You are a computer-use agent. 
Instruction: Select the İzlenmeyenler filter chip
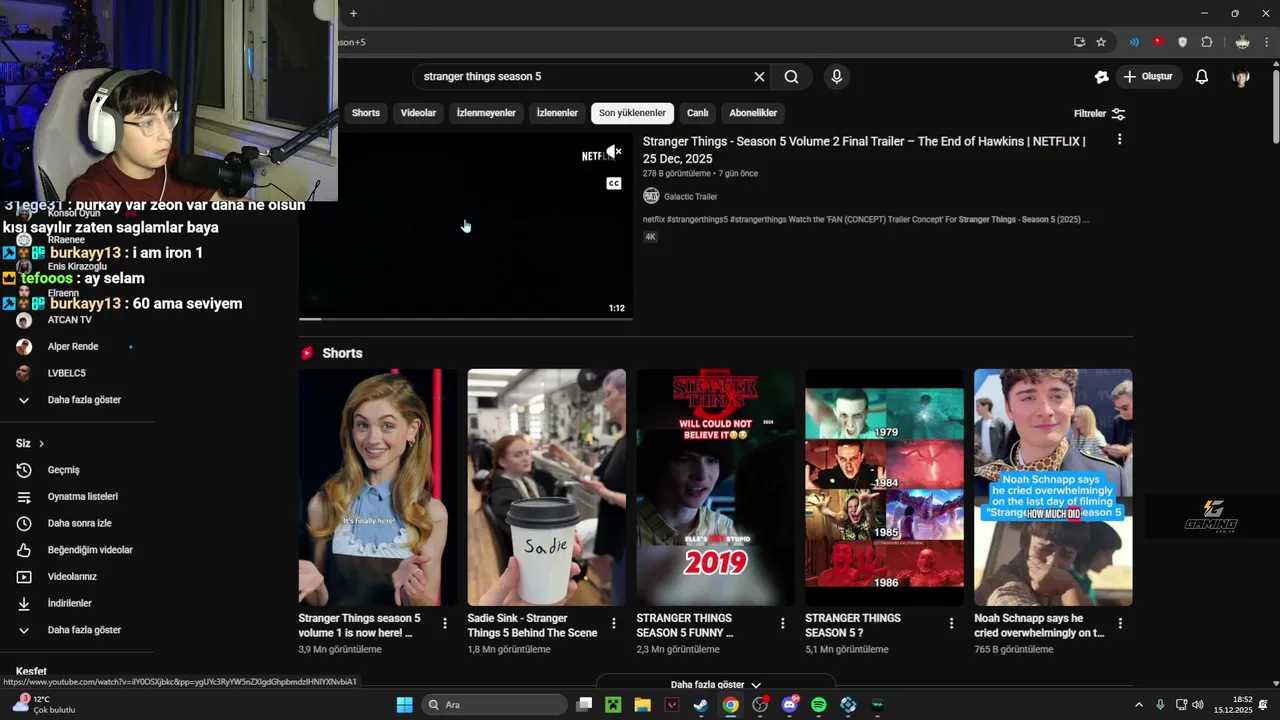coord(486,113)
